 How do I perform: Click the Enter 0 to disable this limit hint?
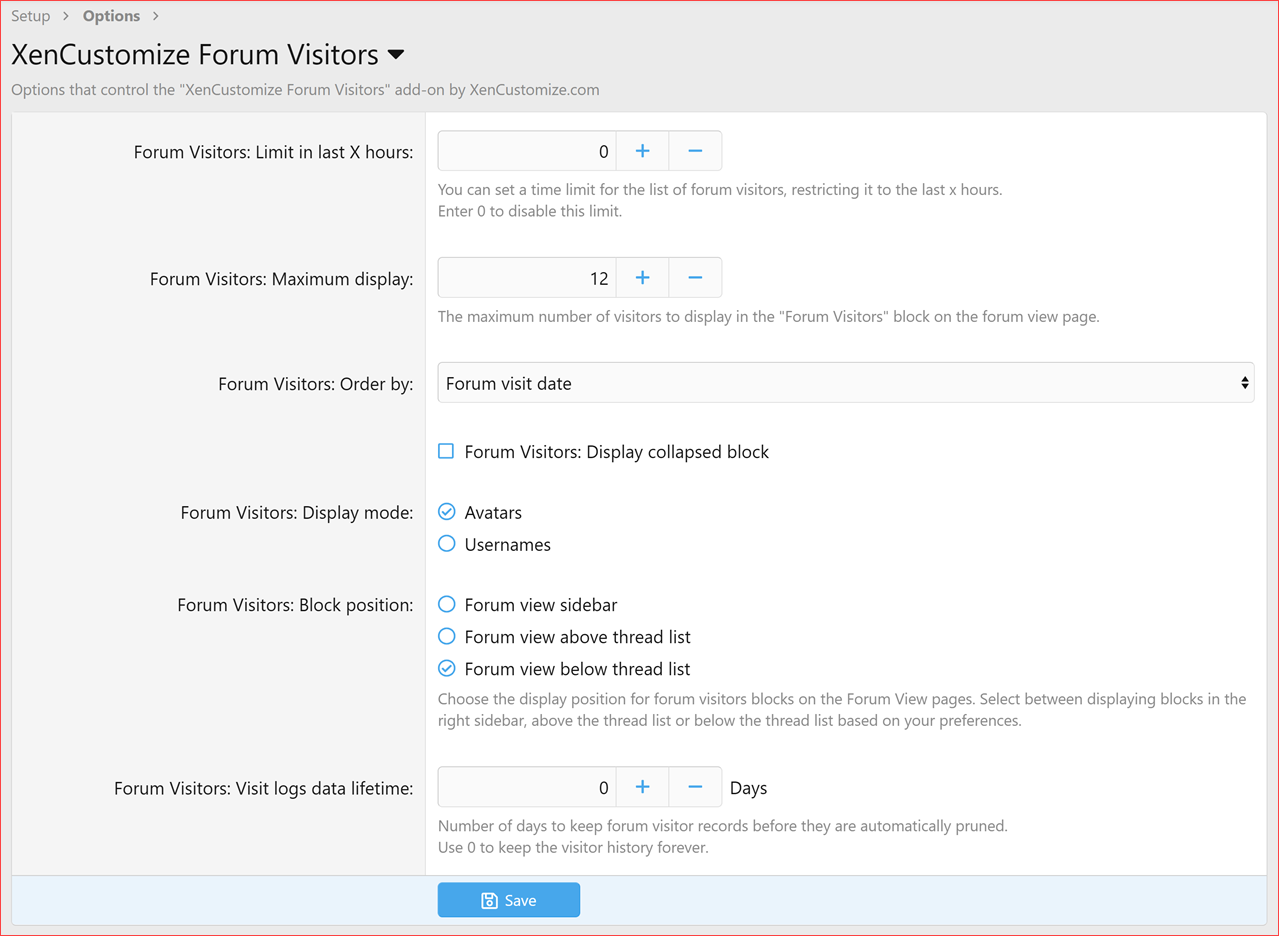[x=530, y=211]
